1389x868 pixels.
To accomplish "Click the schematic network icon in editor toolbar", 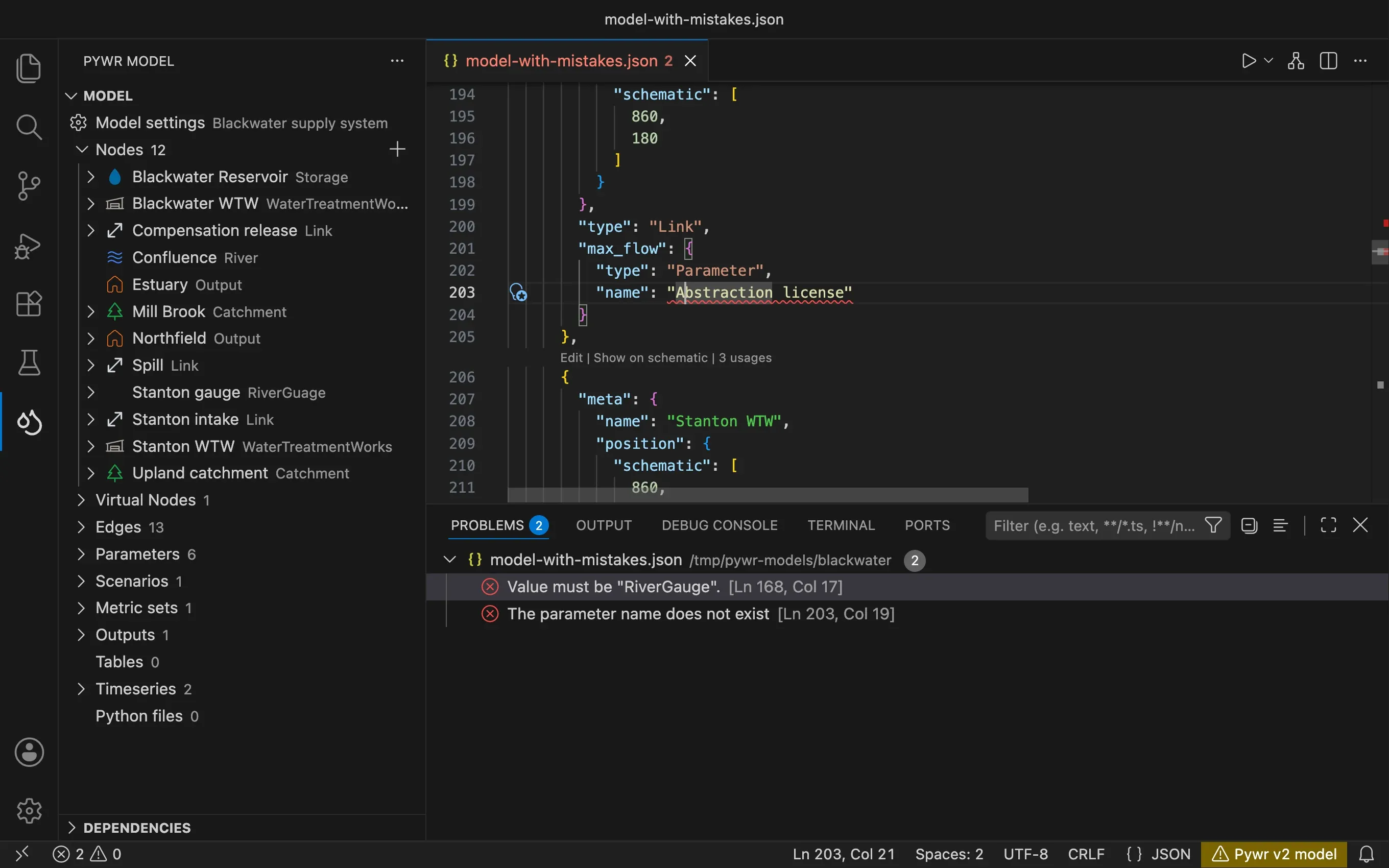I will [x=1296, y=61].
